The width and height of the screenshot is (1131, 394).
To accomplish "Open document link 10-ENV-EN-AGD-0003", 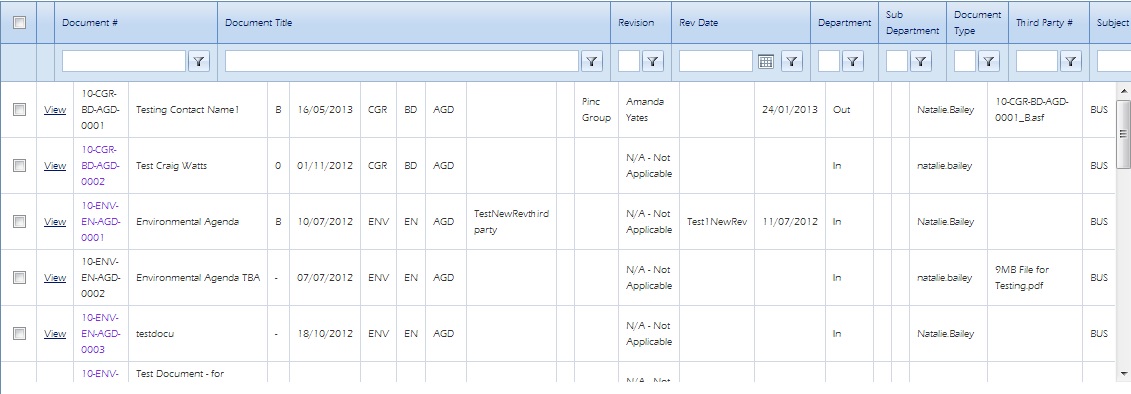I will [x=101, y=333].
